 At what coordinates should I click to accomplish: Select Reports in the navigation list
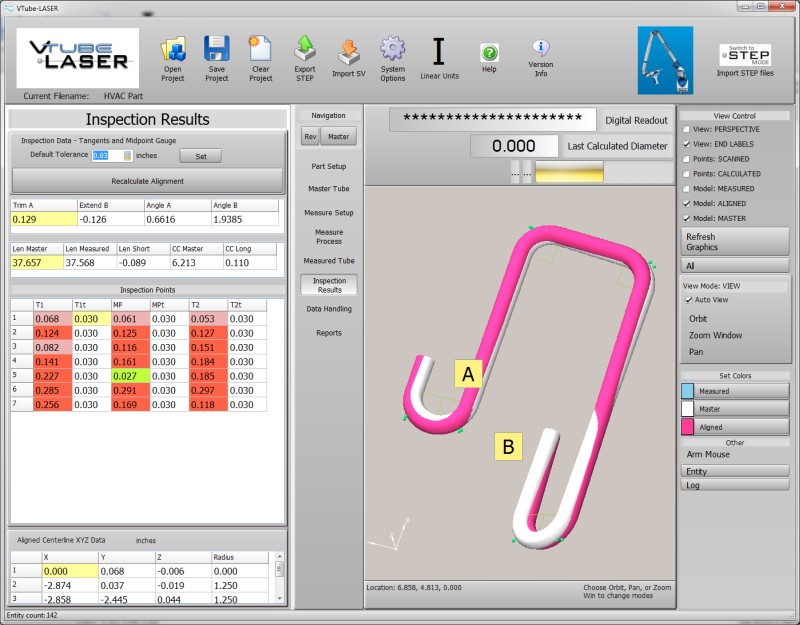point(329,333)
